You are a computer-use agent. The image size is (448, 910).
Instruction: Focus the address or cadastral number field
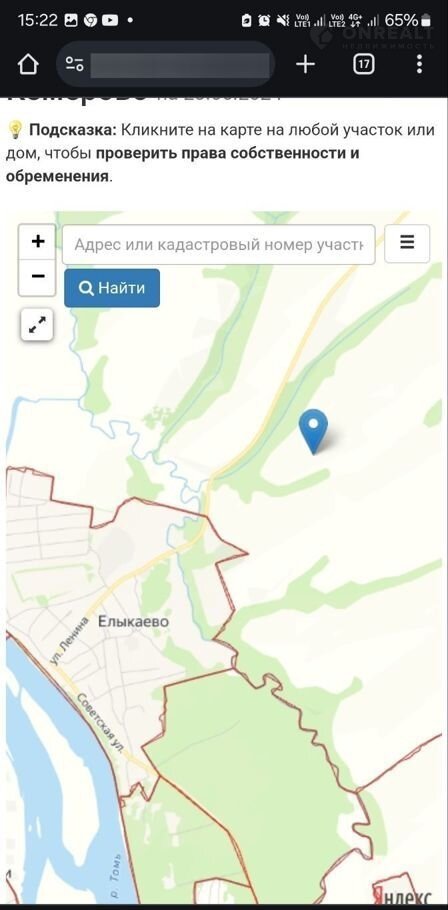[x=218, y=244]
